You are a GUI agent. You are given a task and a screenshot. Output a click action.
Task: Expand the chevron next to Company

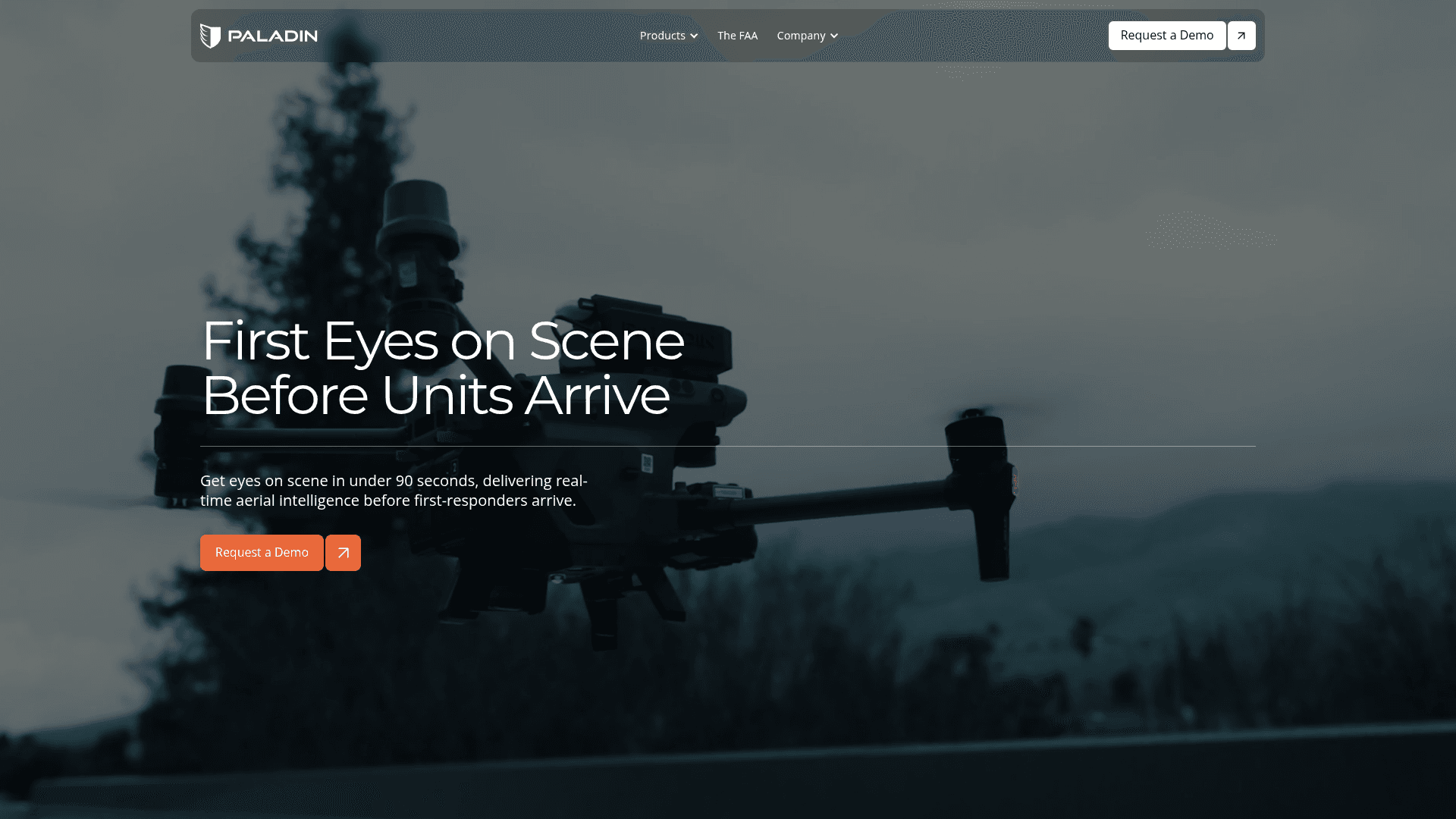(x=834, y=36)
